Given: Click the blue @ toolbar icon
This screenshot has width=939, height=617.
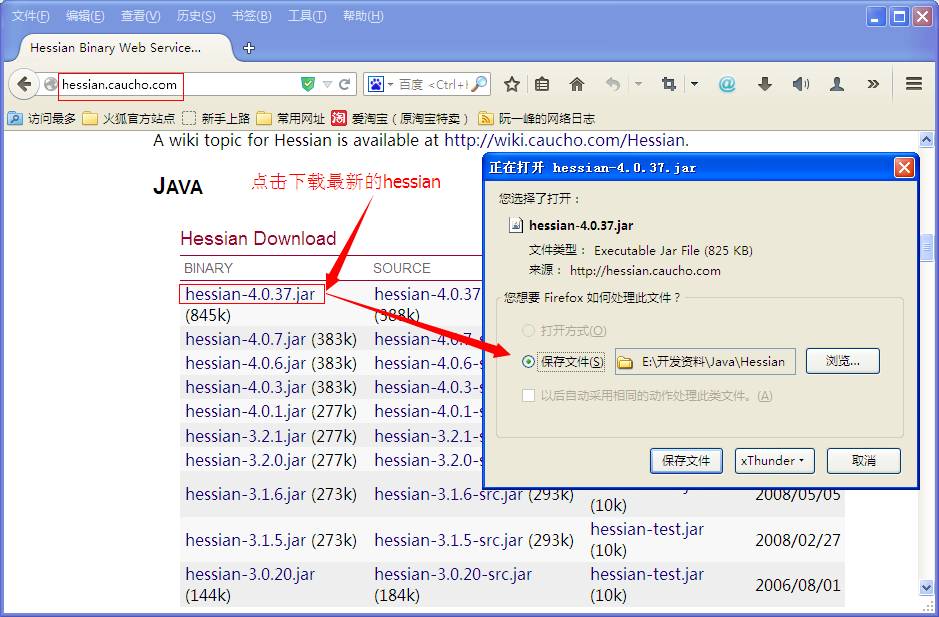Looking at the screenshot, I should pyautogui.click(x=727, y=84).
